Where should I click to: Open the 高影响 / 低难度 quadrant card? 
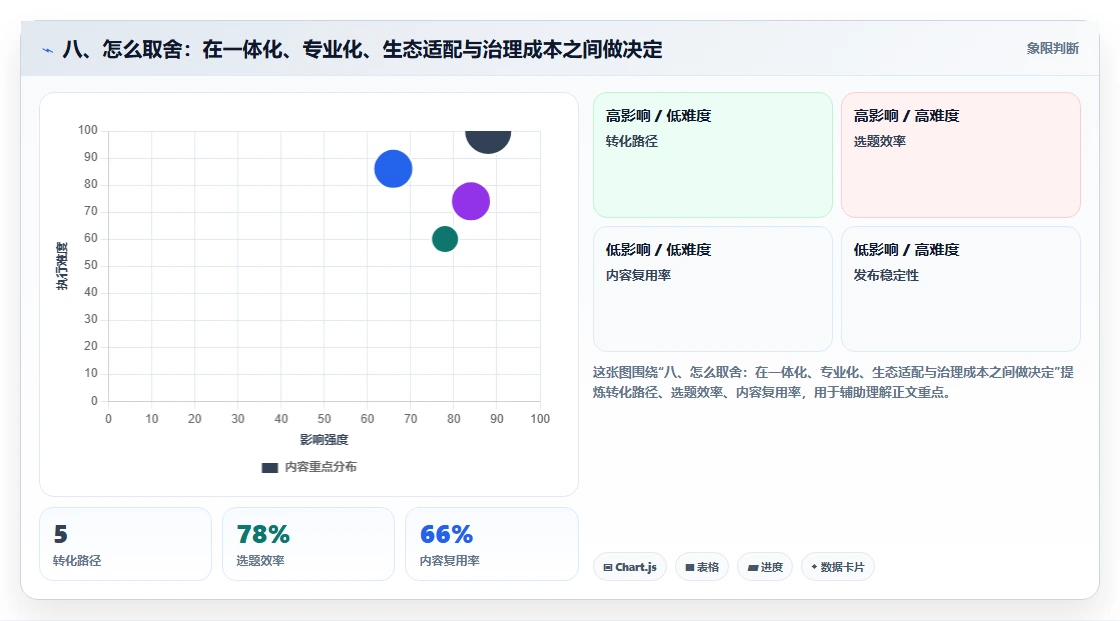click(x=713, y=155)
